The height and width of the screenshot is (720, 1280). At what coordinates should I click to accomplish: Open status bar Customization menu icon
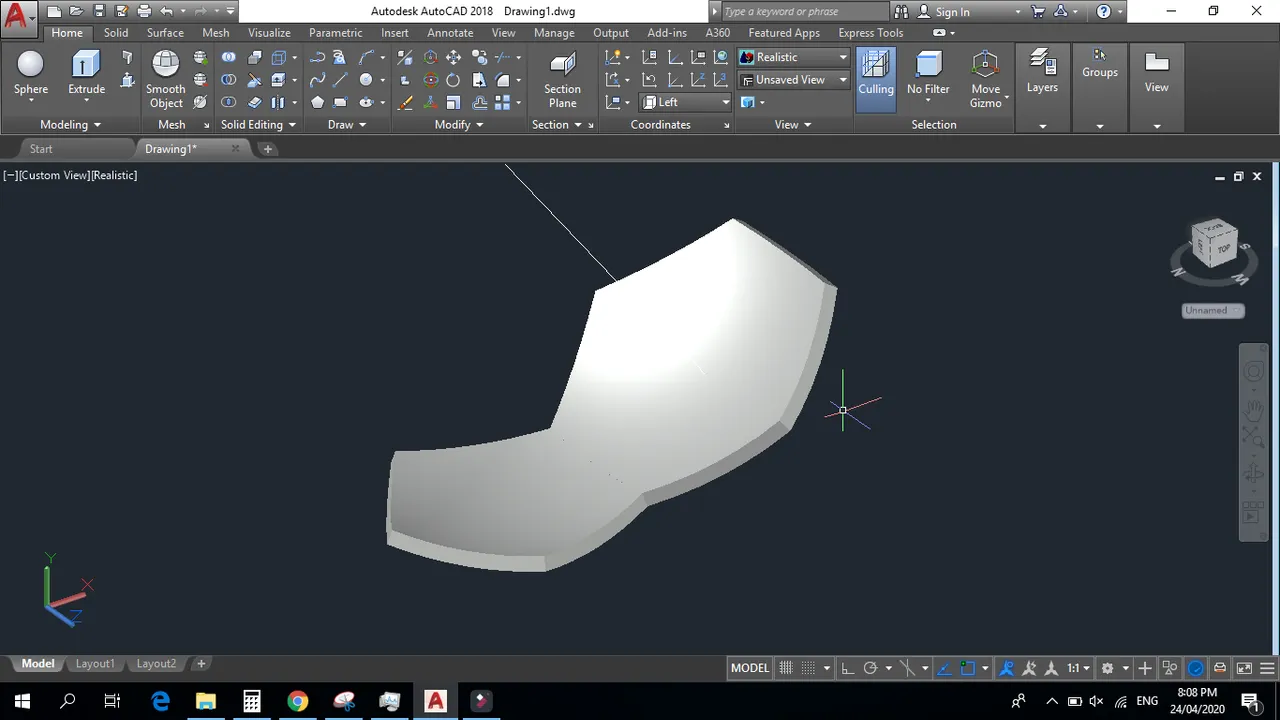tap(1266, 668)
